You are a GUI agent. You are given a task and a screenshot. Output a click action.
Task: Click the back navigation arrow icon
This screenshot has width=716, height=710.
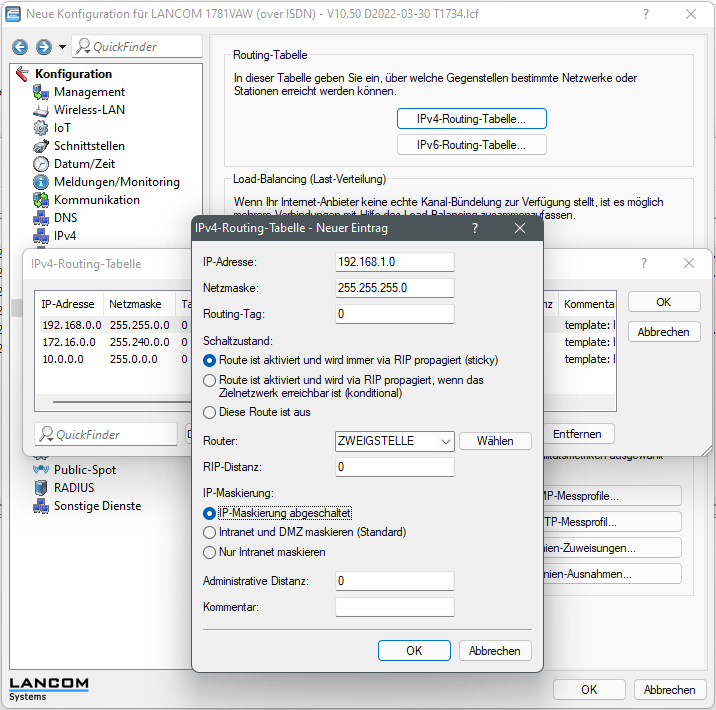pyautogui.click(x=20, y=47)
